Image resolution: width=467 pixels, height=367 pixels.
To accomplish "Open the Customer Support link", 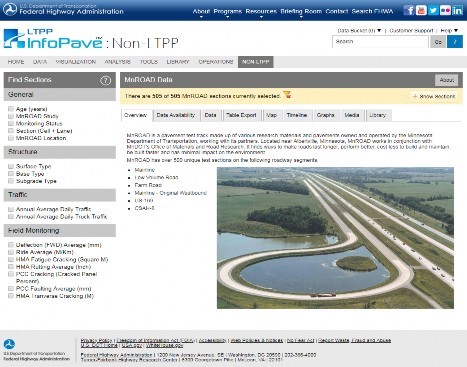I will pyautogui.click(x=411, y=31).
